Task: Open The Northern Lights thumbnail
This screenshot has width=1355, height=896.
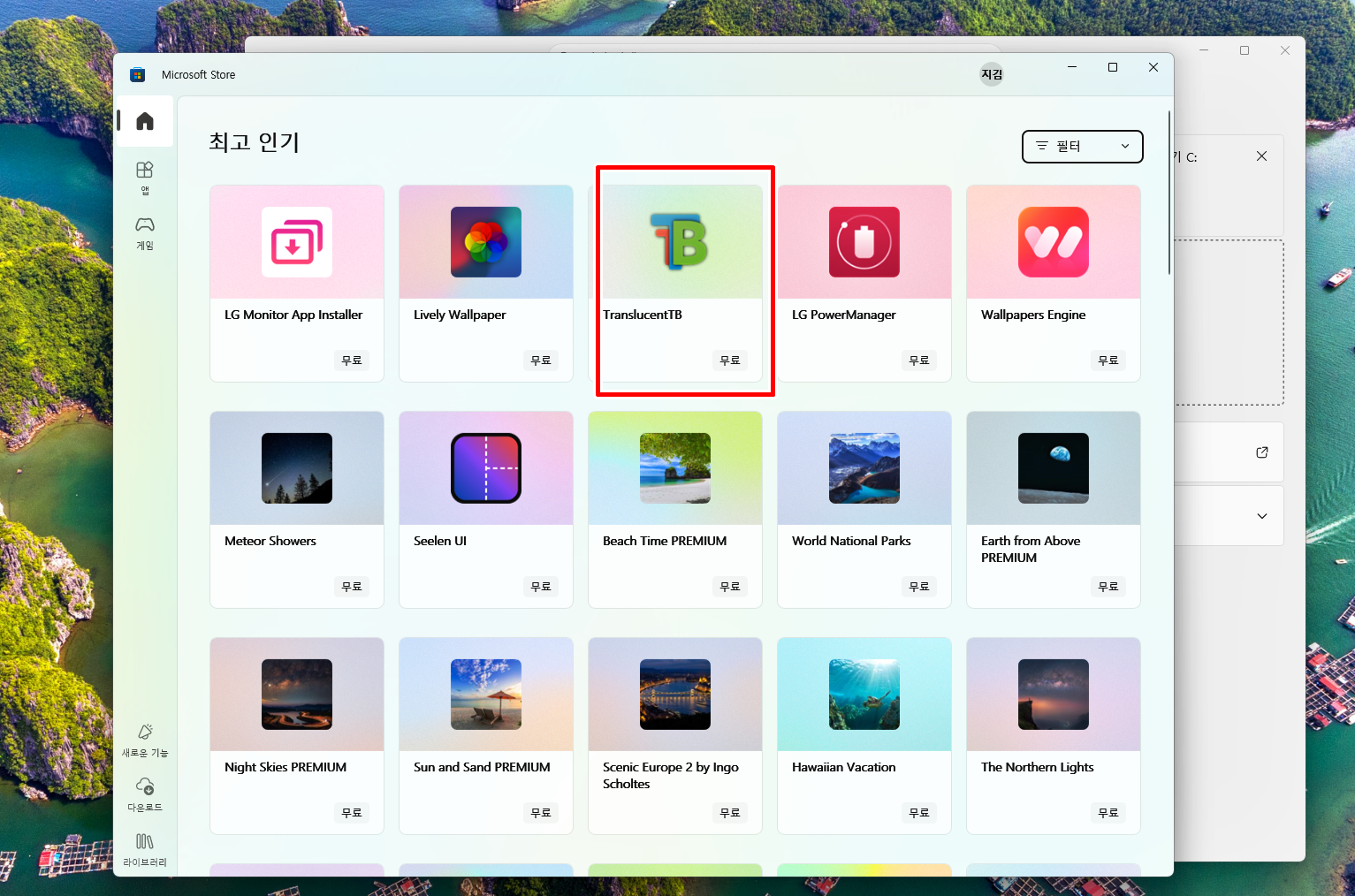Action: (x=1054, y=695)
